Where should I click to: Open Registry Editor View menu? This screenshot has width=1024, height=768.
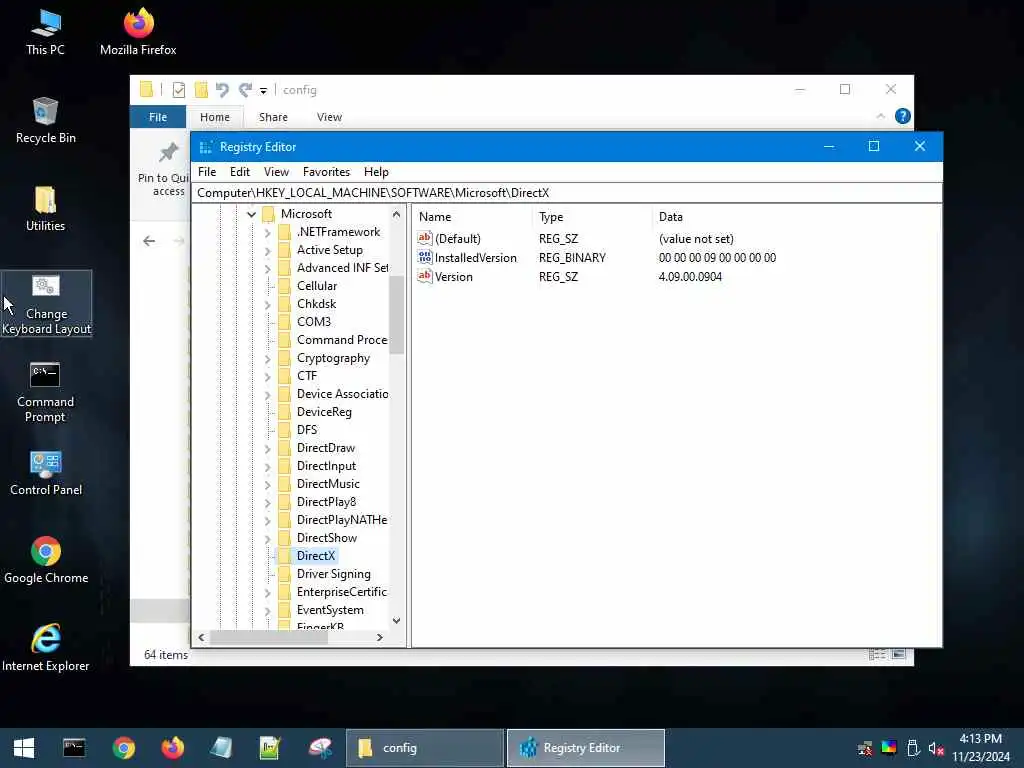coord(276,172)
